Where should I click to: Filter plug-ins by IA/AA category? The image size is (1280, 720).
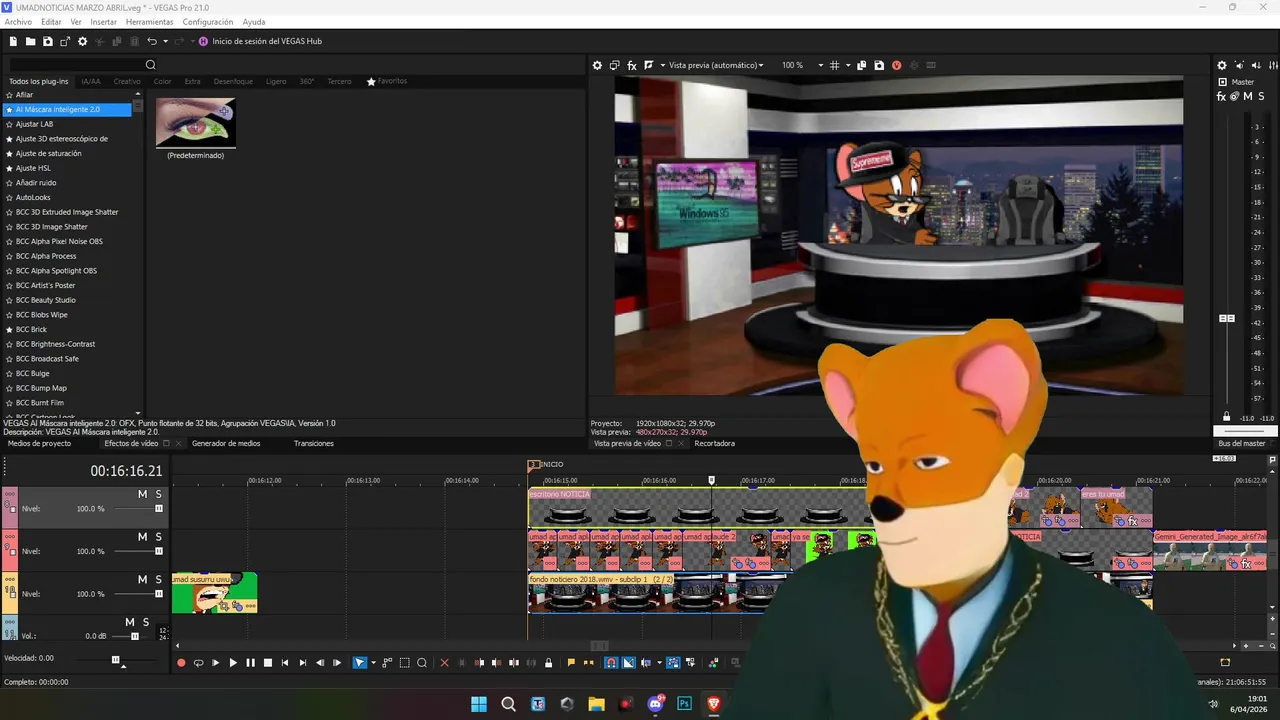coord(91,81)
